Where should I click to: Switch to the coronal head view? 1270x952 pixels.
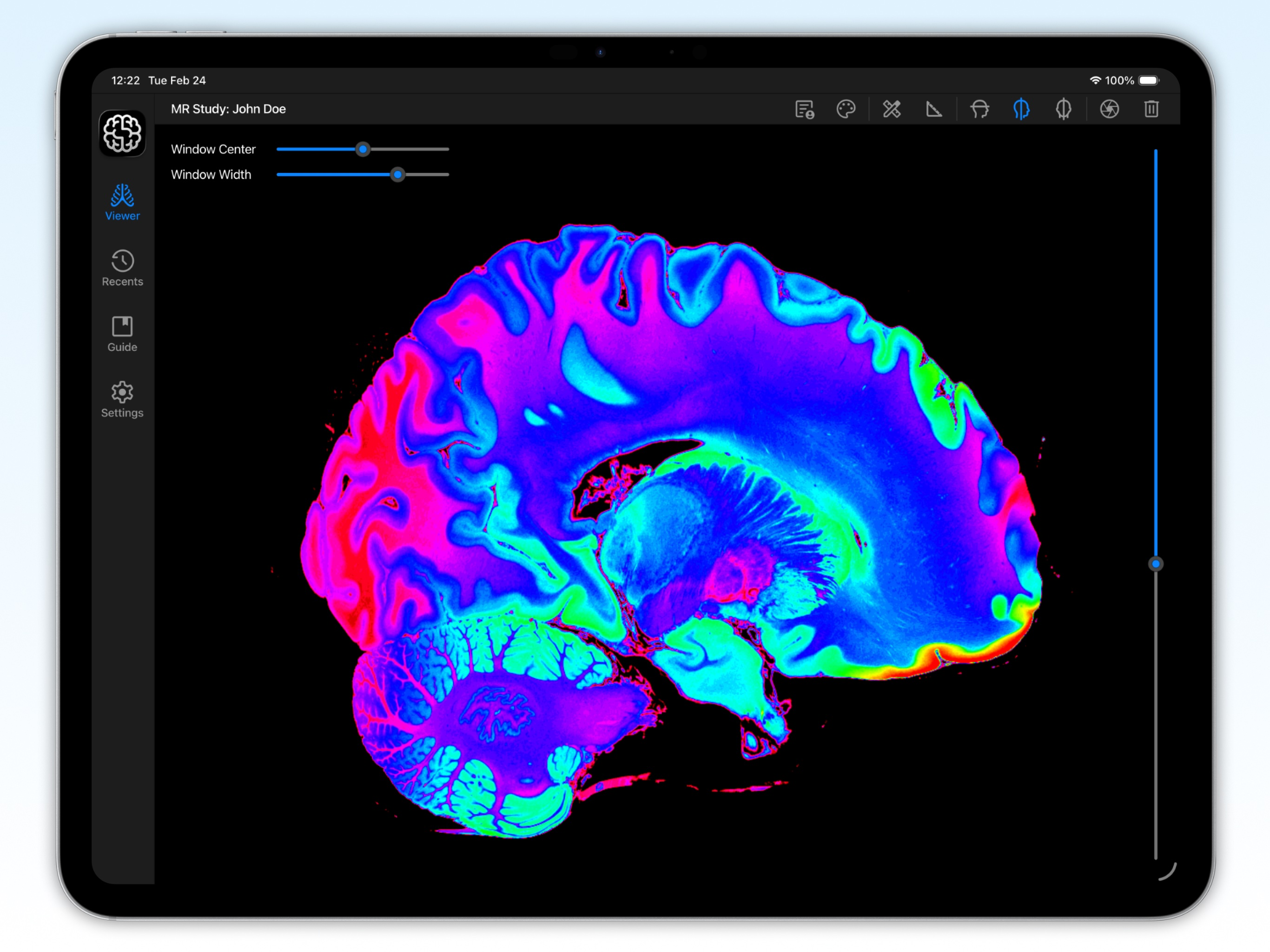[1063, 109]
